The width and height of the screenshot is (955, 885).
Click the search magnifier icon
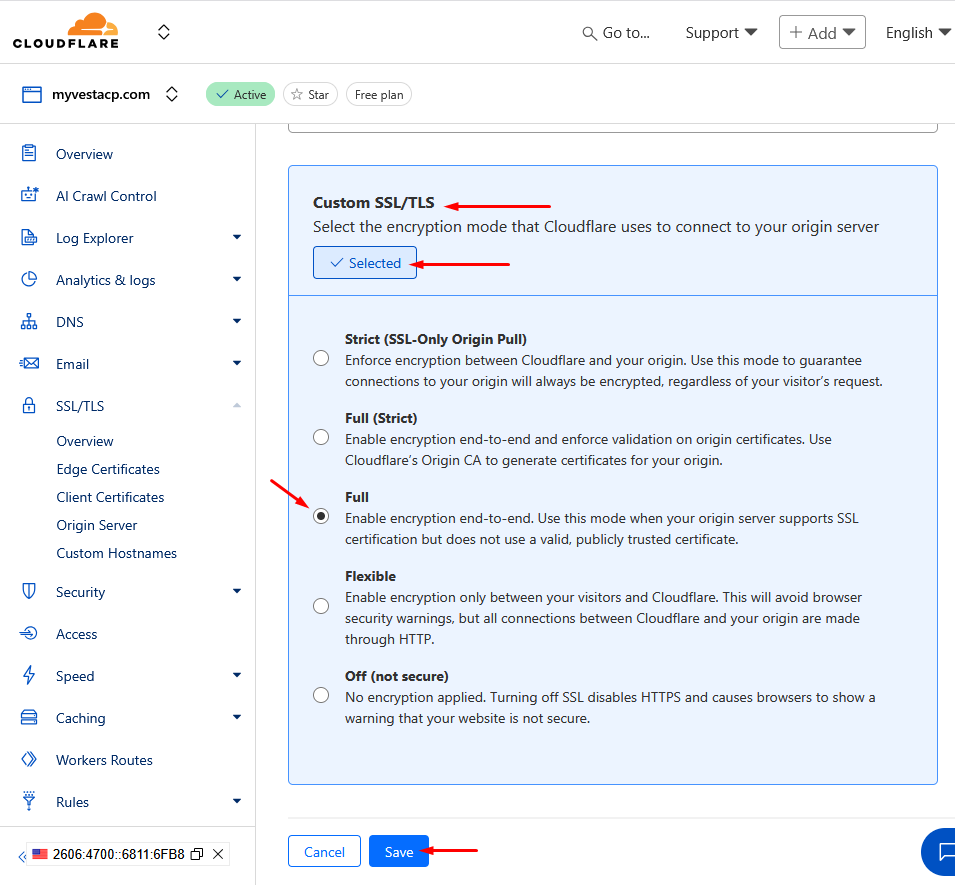[x=589, y=33]
